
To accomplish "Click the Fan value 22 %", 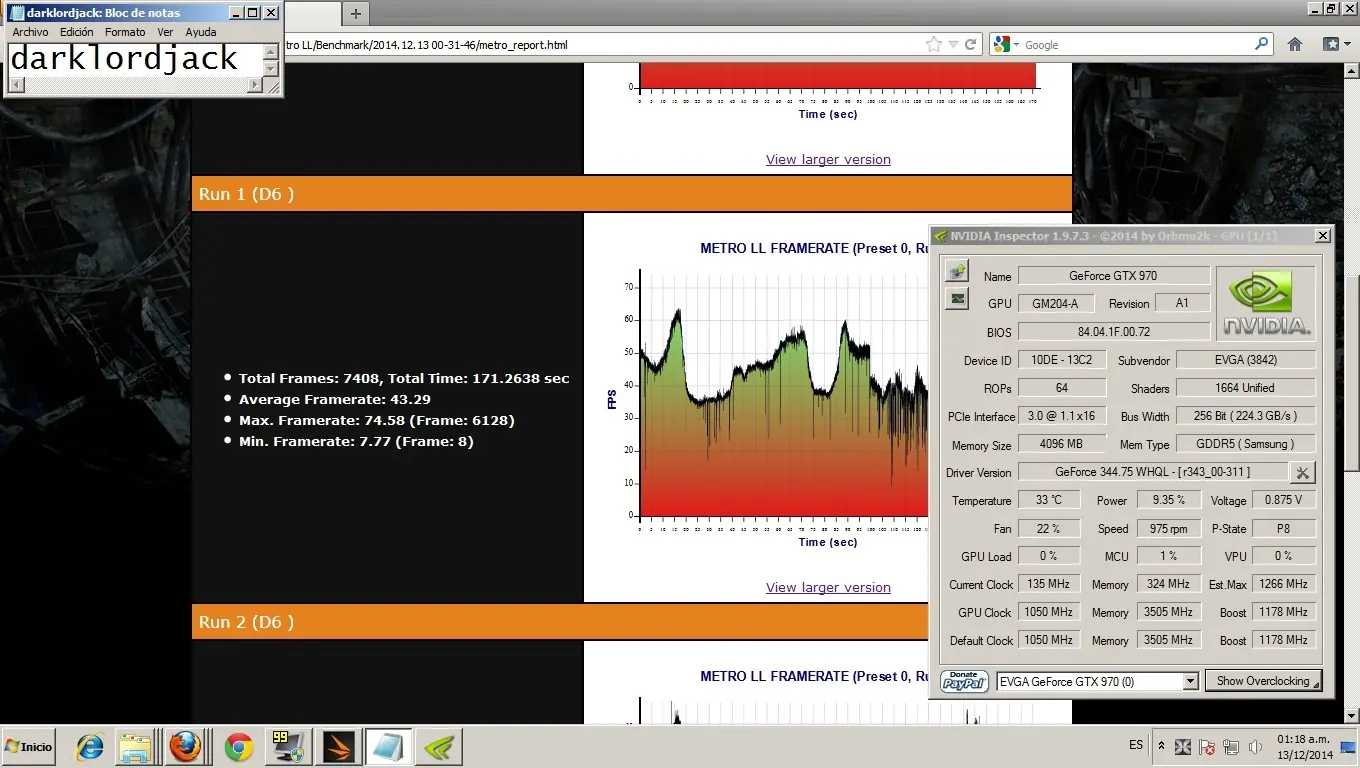I will point(1048,528).
